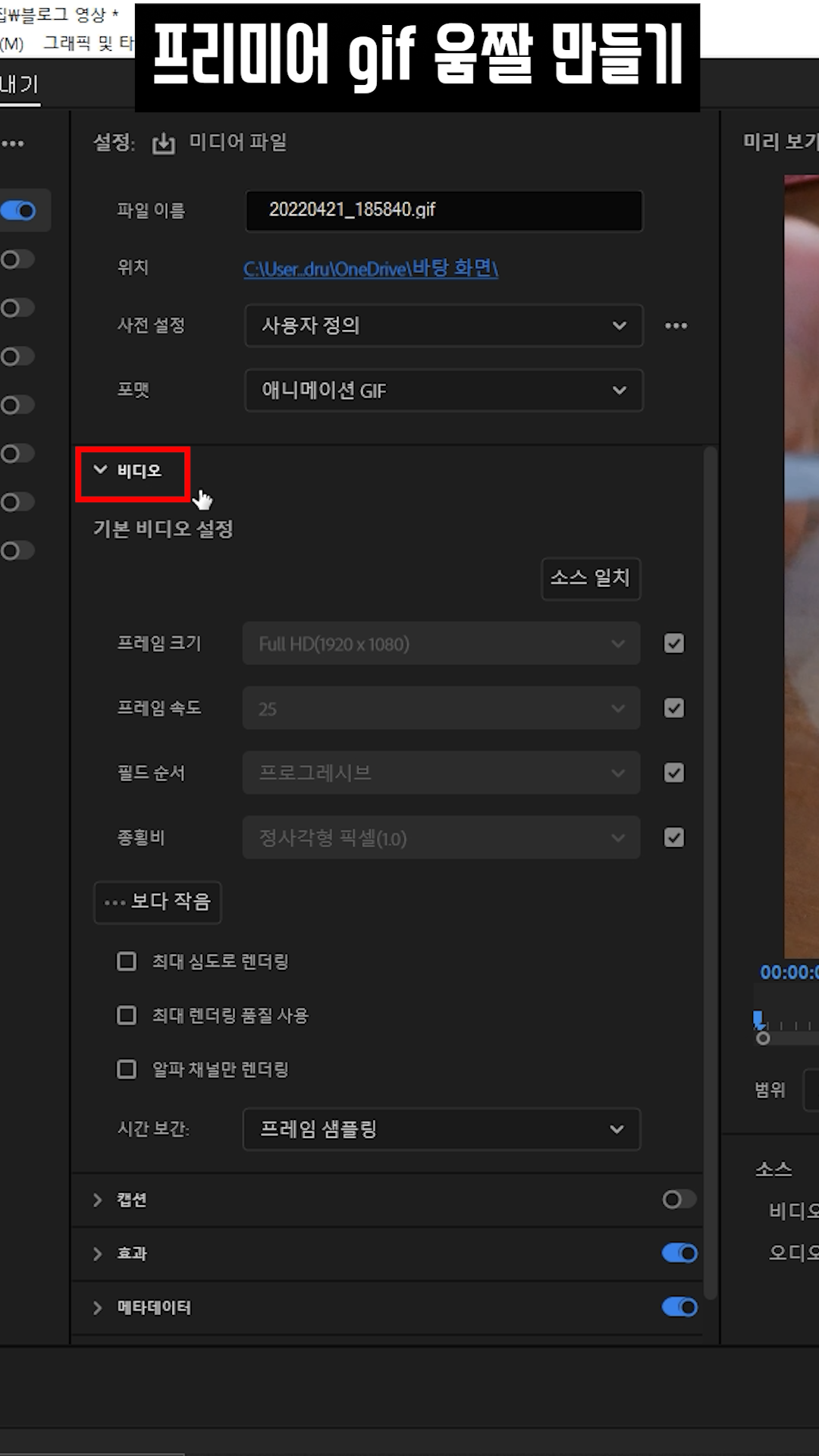819x1456 pixels.
Task: Click the 보다 작음 button
Action: pyautogui.click(x=158, y=902)
